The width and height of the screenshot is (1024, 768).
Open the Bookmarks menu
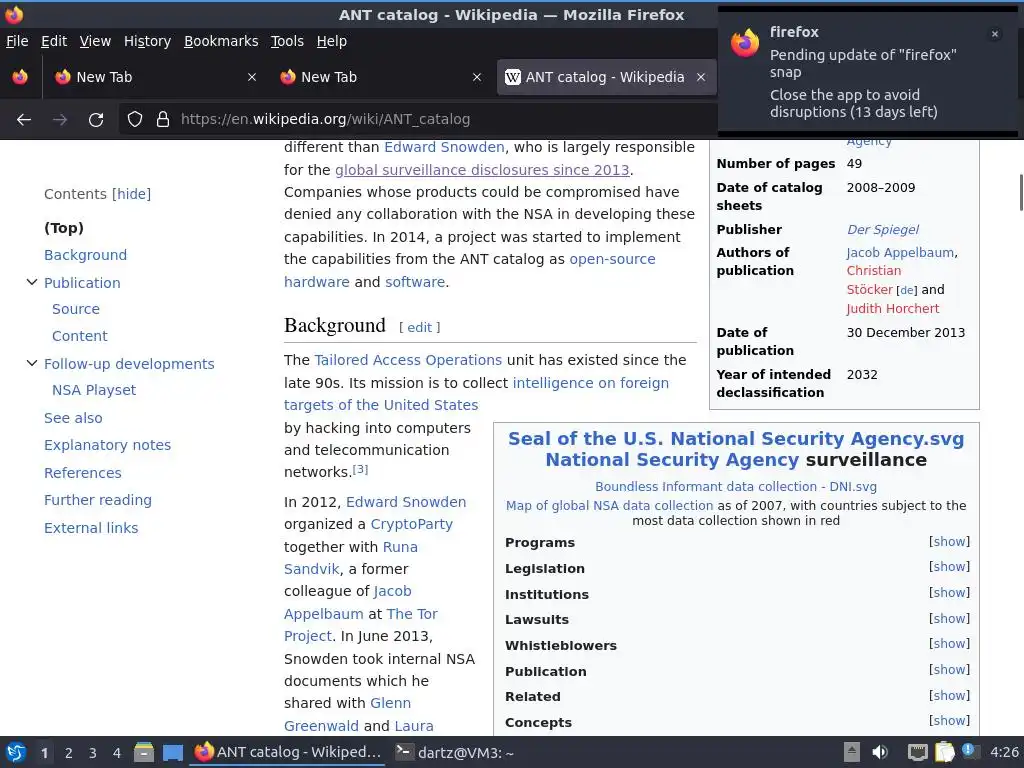click(x=221, y=41)
